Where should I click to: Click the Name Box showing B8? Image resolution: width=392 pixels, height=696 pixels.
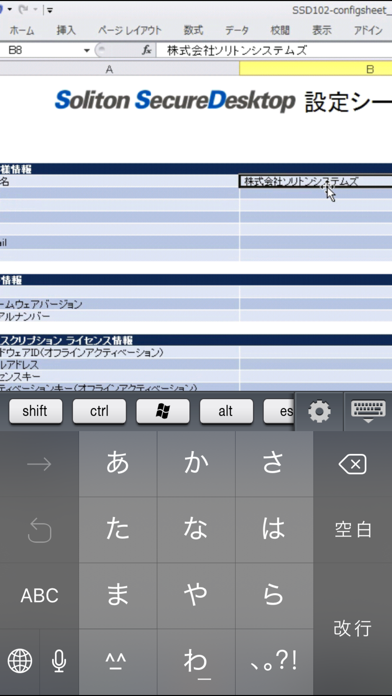point(41,51)
